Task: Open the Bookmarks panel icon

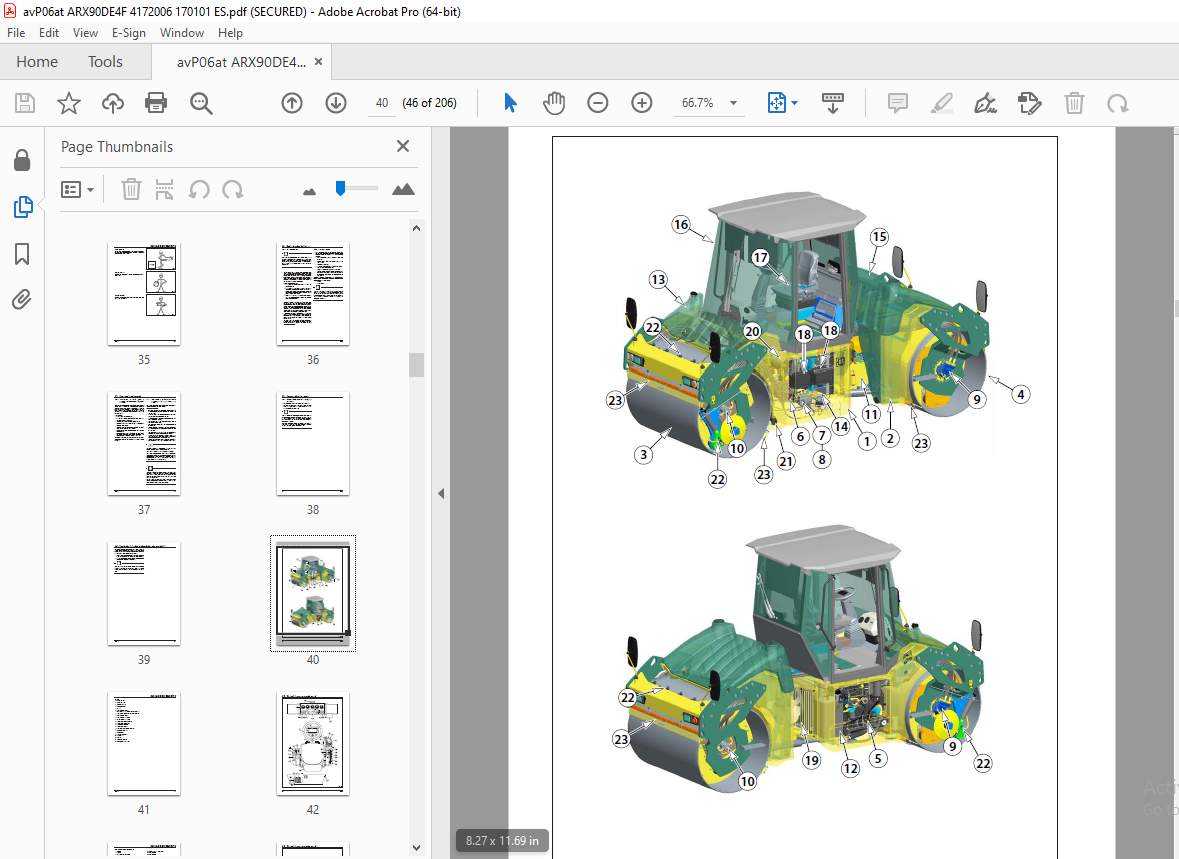Action: pos(22,253)
